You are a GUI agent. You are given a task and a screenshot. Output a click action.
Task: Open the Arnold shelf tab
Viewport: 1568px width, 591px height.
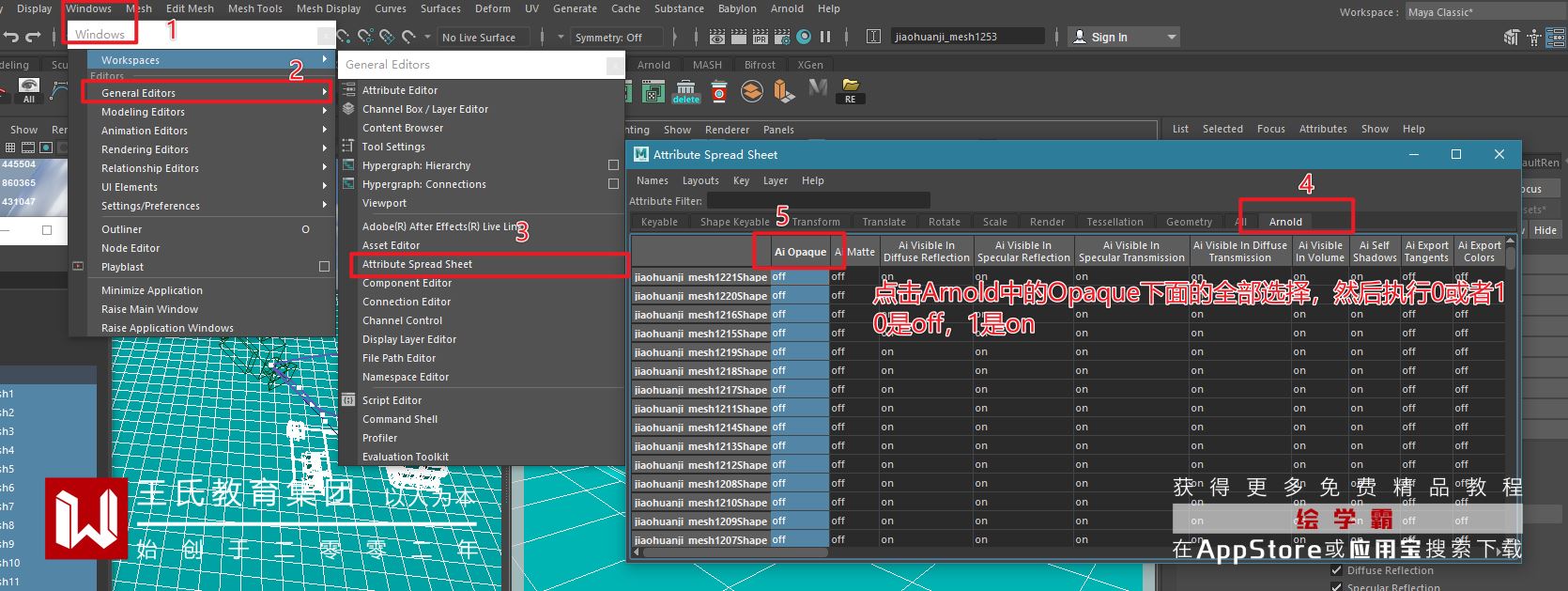653,65
